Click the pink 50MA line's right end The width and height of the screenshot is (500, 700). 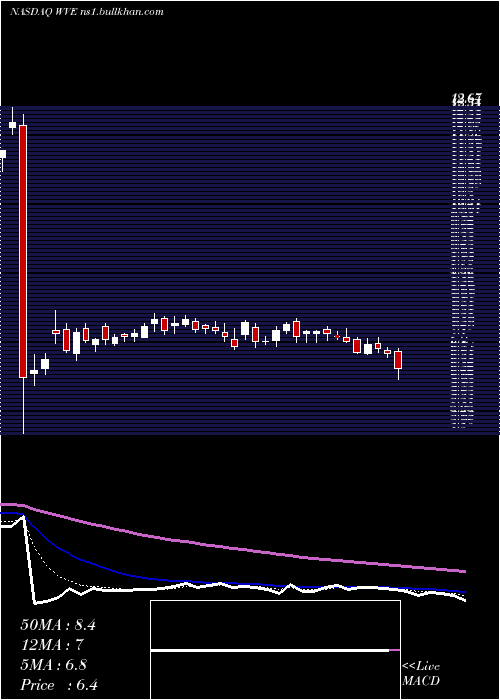463,571
